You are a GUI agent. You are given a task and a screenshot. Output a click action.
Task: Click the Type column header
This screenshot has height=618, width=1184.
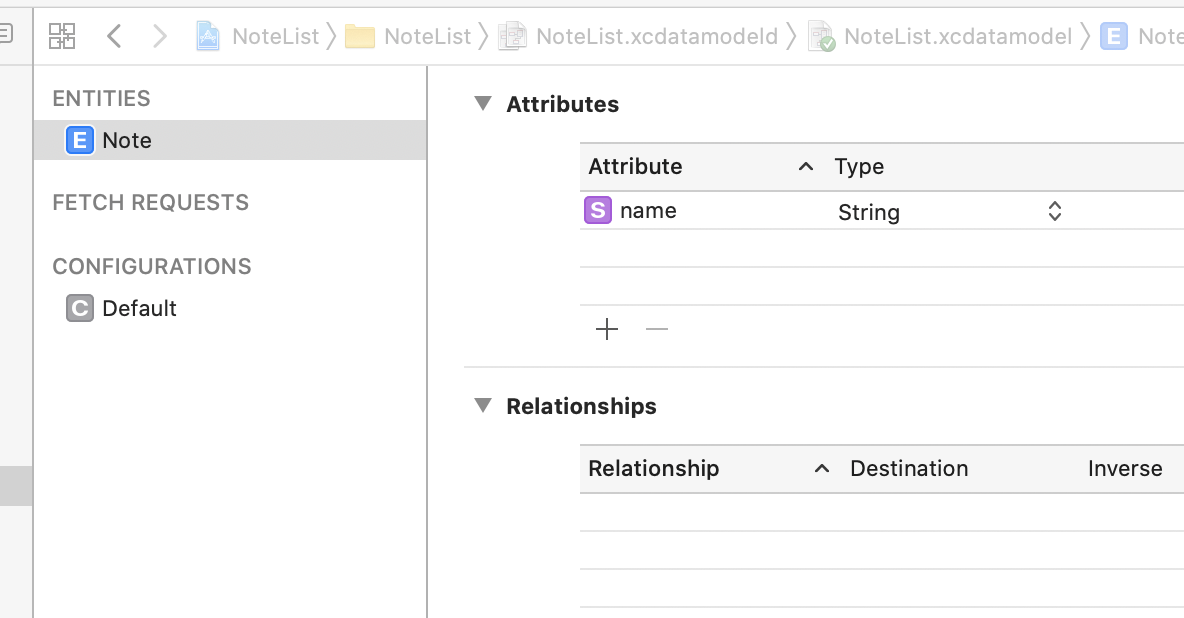pyautogui.click(x=859, y=166)
